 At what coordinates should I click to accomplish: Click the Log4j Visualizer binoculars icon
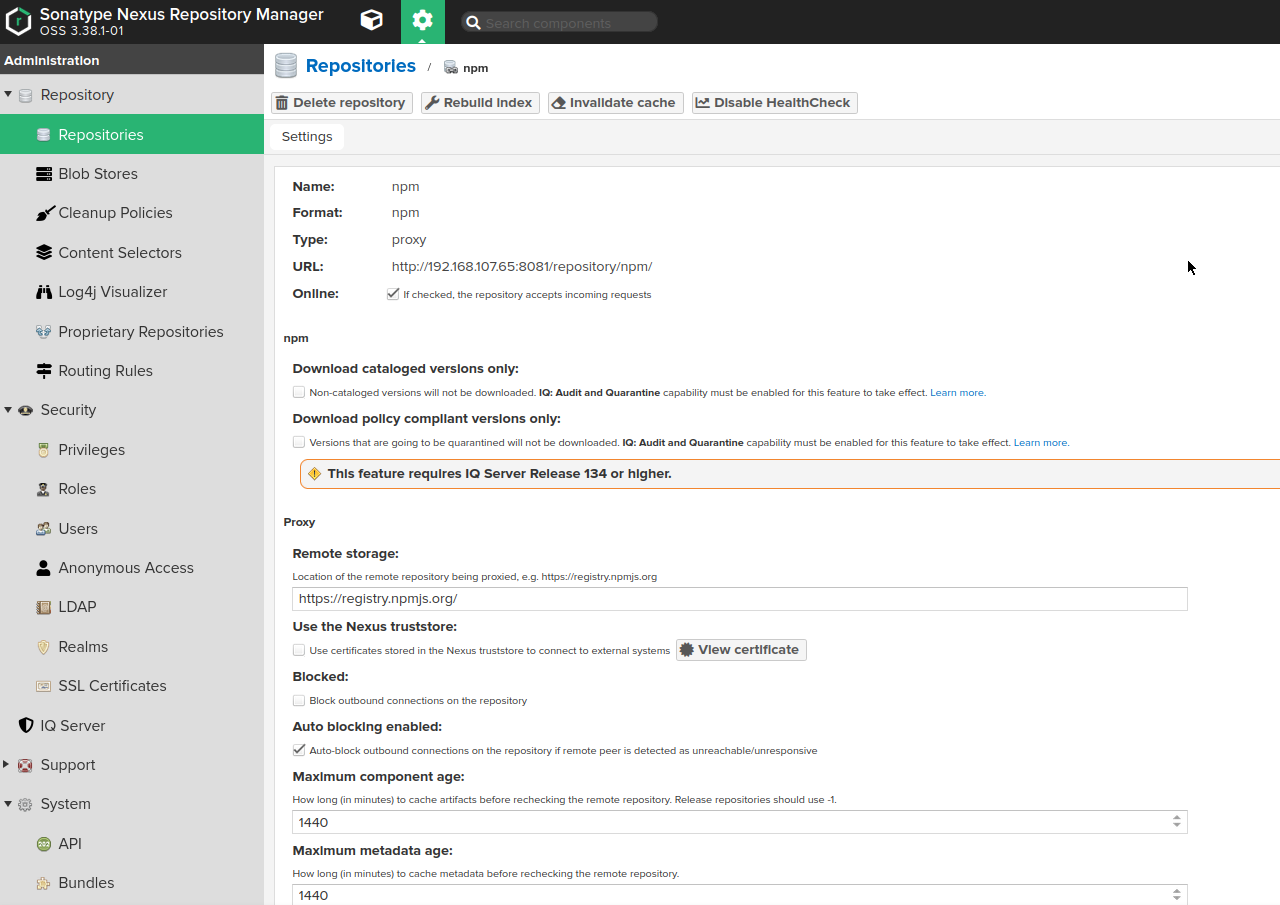[x=43, y=292]
